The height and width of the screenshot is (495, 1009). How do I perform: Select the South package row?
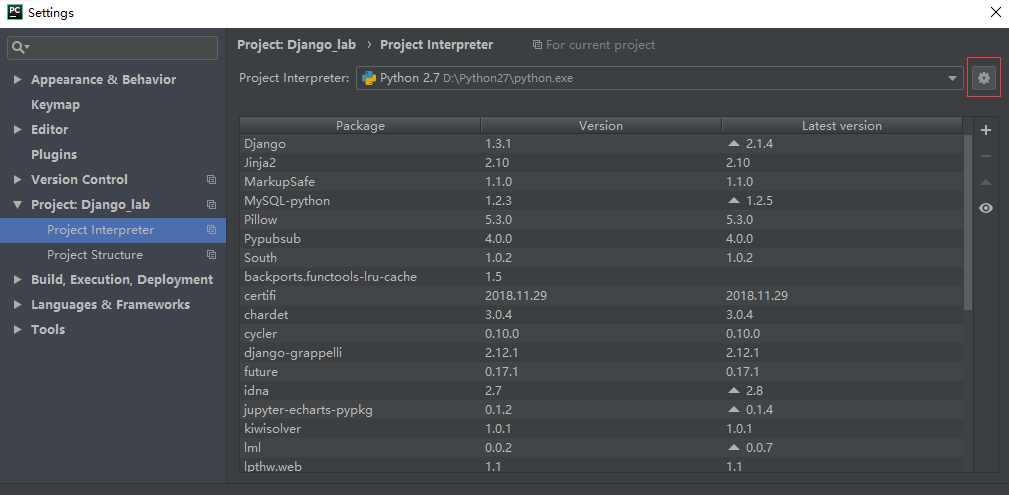coord(601,257)
